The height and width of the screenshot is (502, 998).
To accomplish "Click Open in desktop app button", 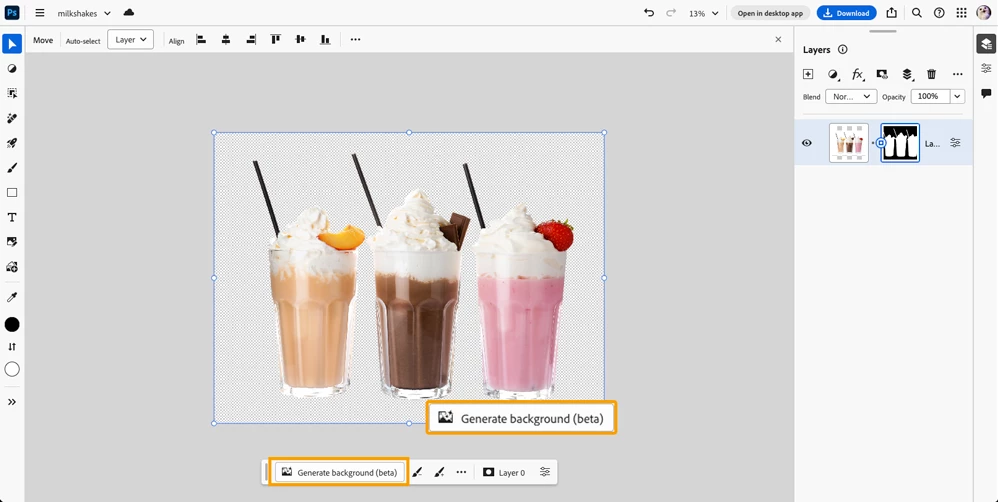I will click(x=770, y=13).
